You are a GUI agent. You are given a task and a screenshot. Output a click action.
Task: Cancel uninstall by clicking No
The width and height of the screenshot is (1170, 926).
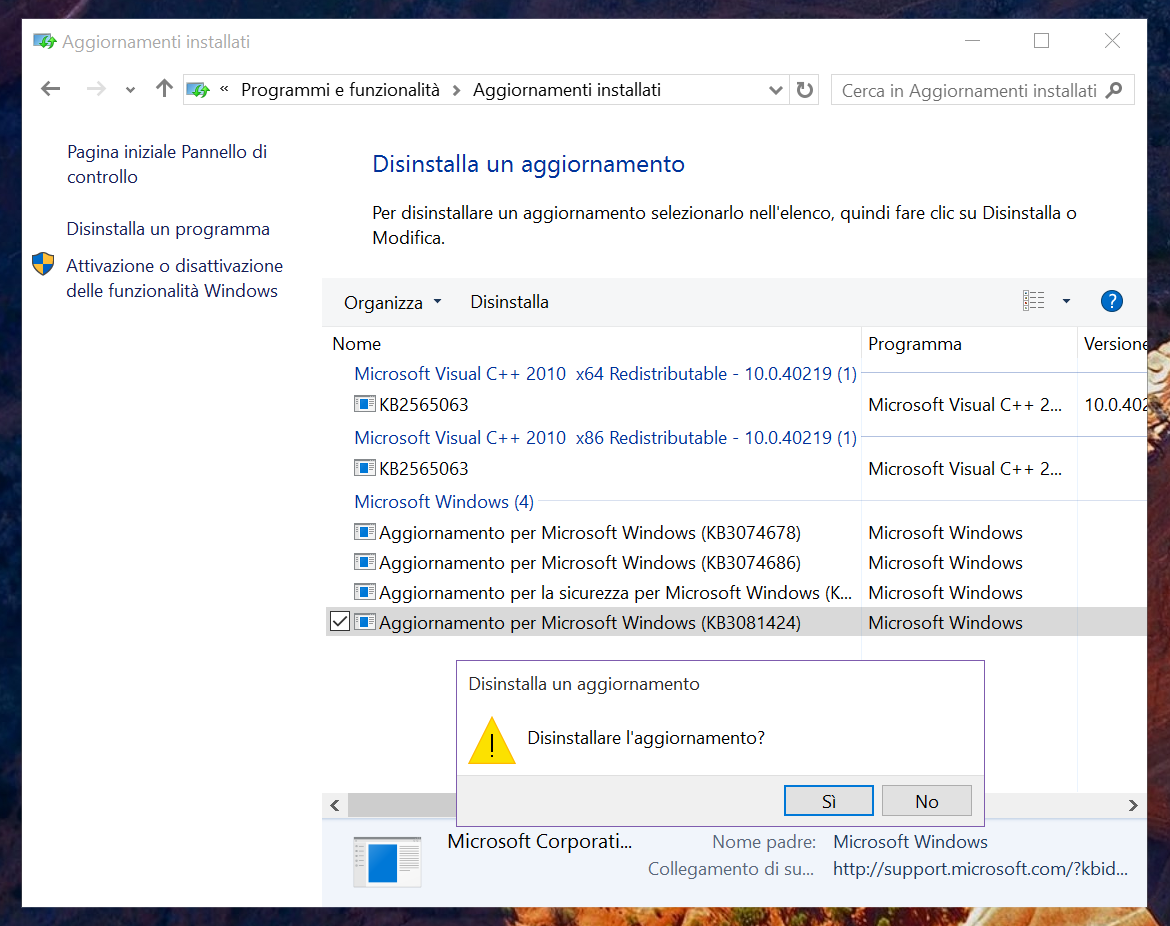coord(927,801)
